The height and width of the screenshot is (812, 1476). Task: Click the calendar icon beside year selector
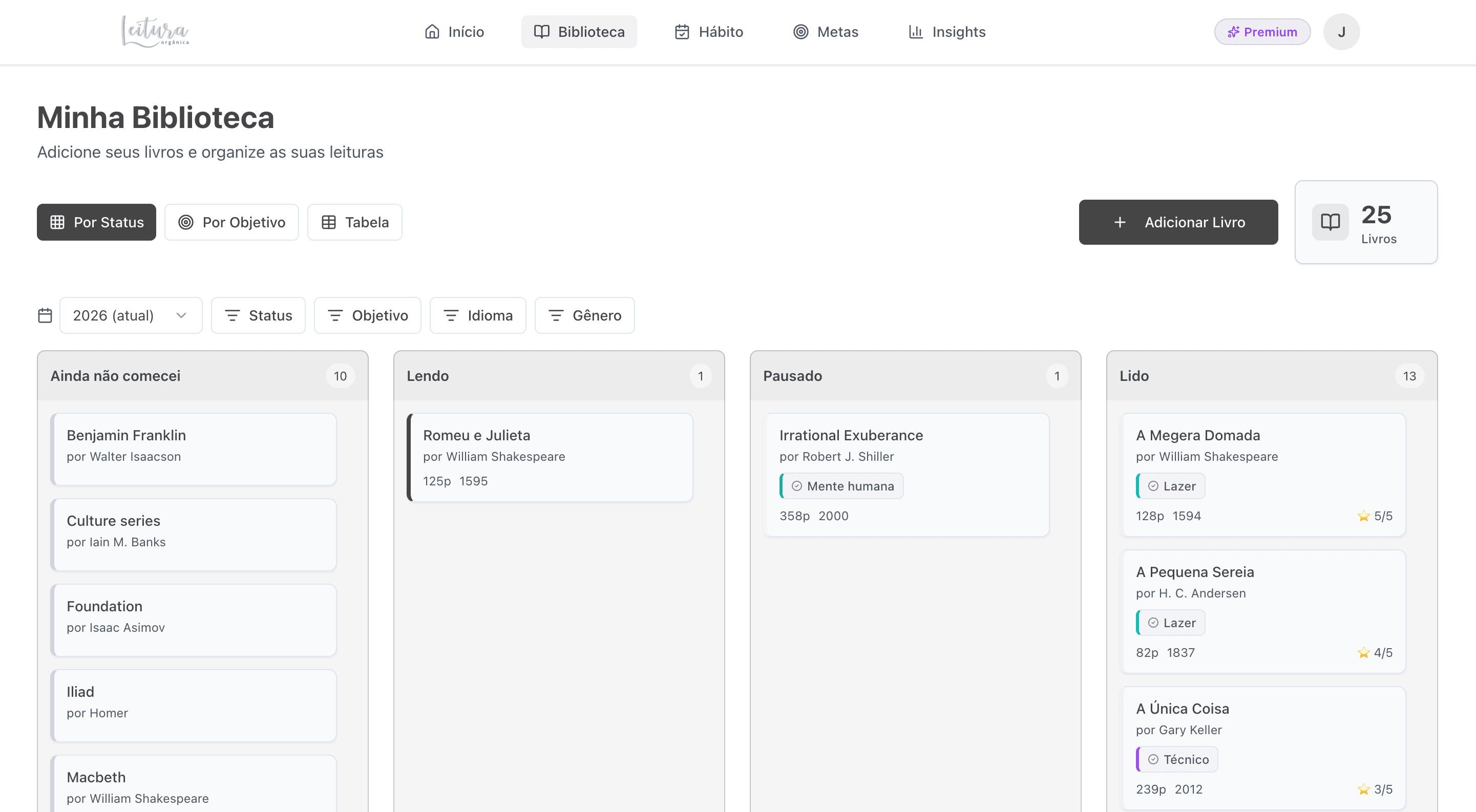point(45,315)
